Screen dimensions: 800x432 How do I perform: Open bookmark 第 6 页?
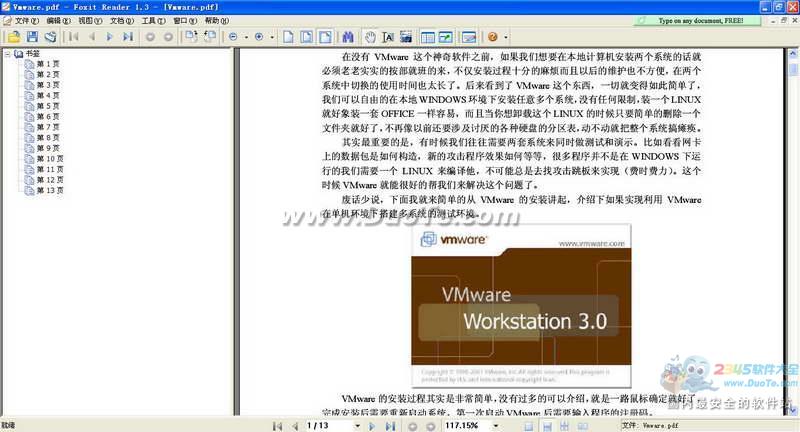[48, 116]
